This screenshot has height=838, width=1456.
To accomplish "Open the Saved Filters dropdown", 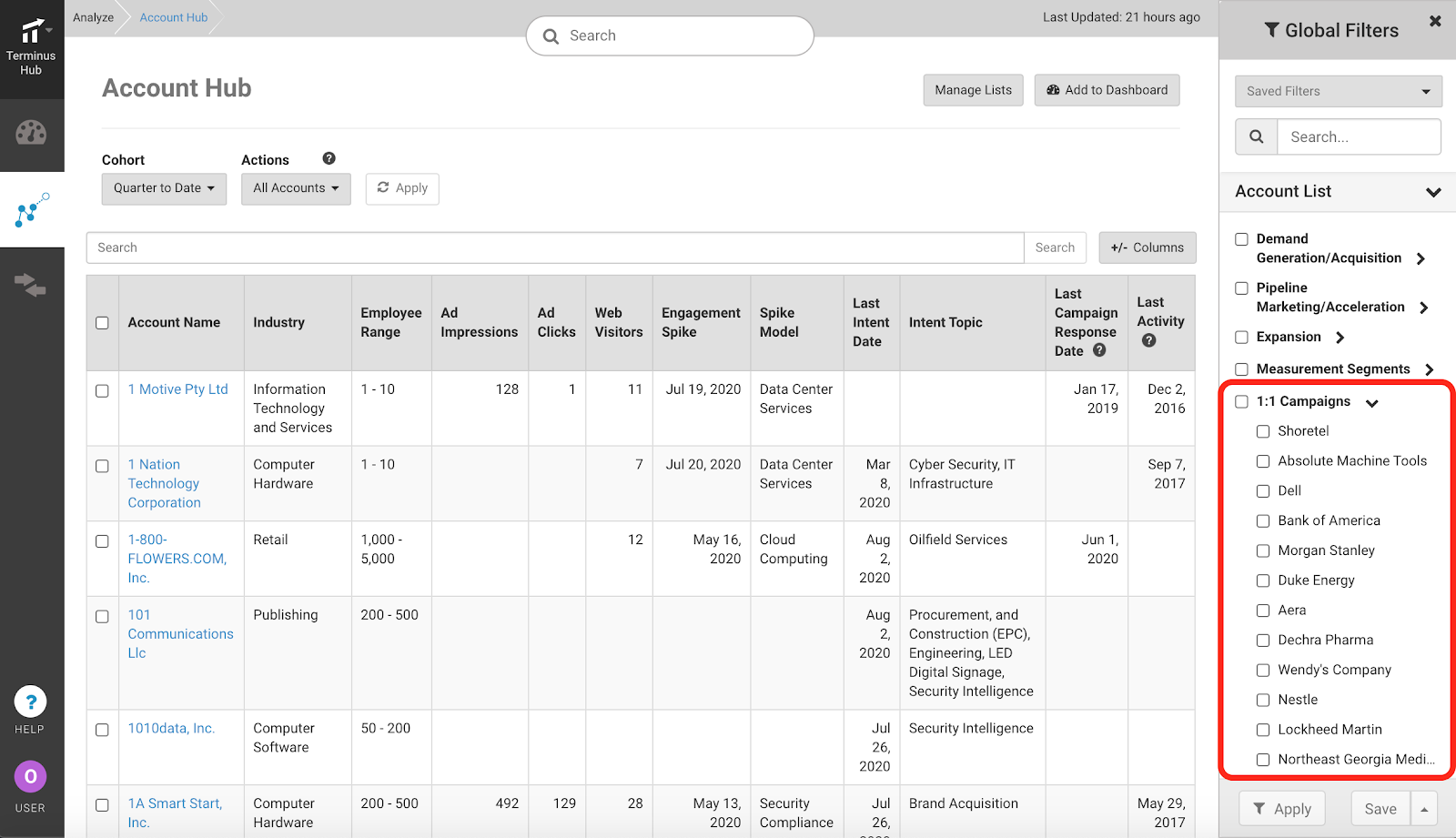I will 1339,91.
